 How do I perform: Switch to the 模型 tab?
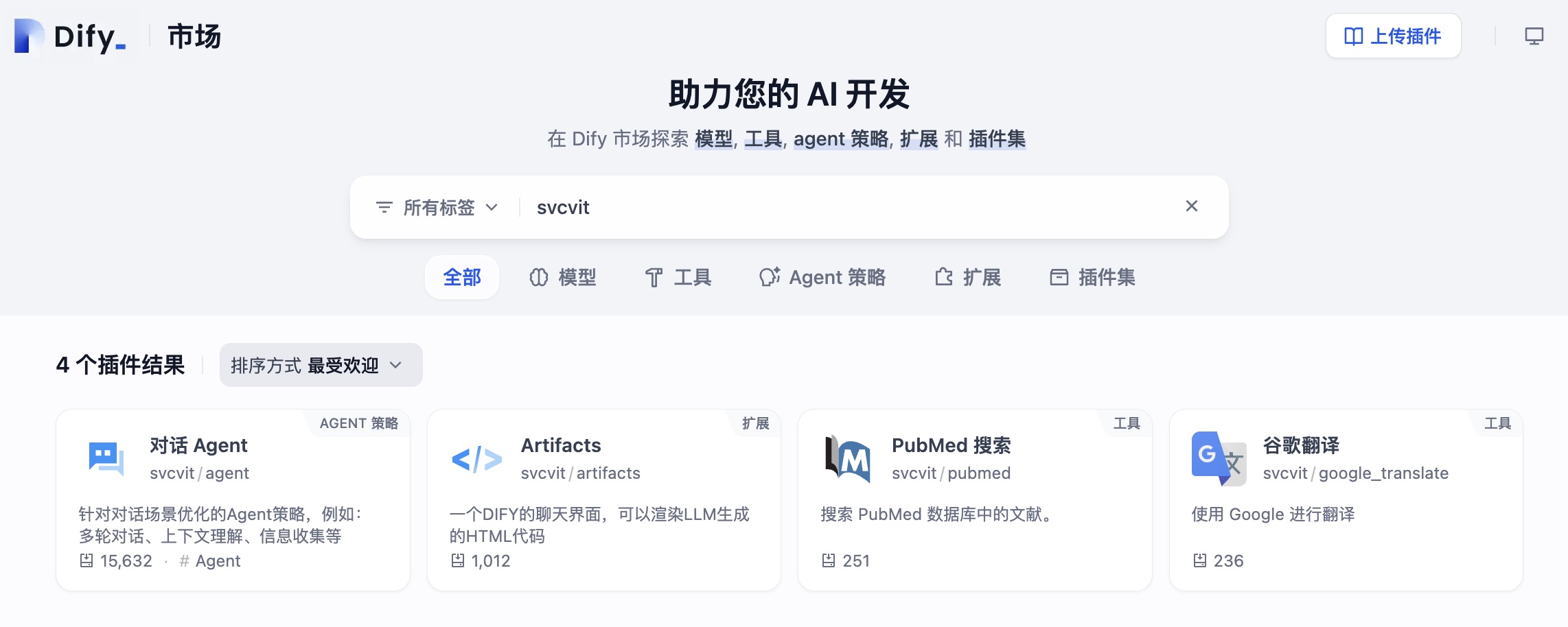(563, 277)
